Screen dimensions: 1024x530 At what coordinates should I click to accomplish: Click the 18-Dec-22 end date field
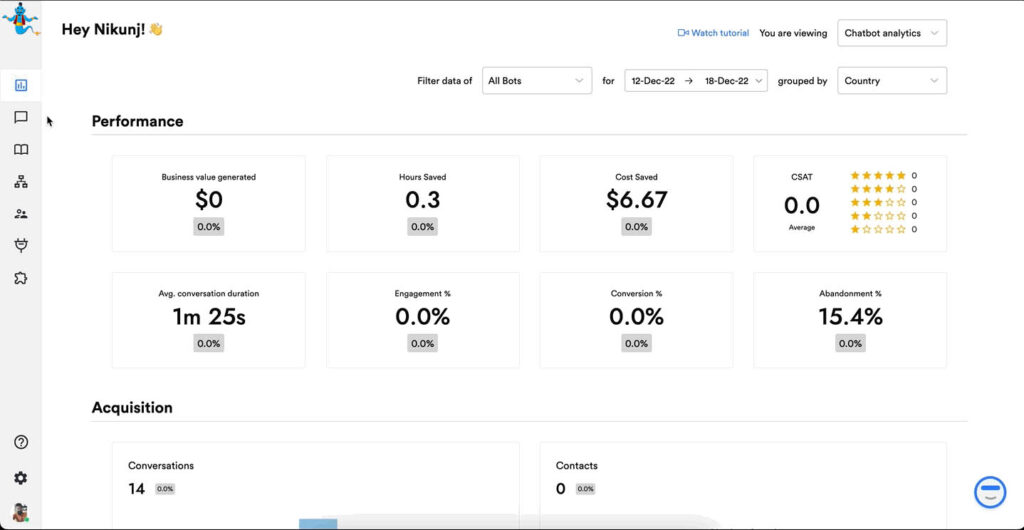point(727,81)
